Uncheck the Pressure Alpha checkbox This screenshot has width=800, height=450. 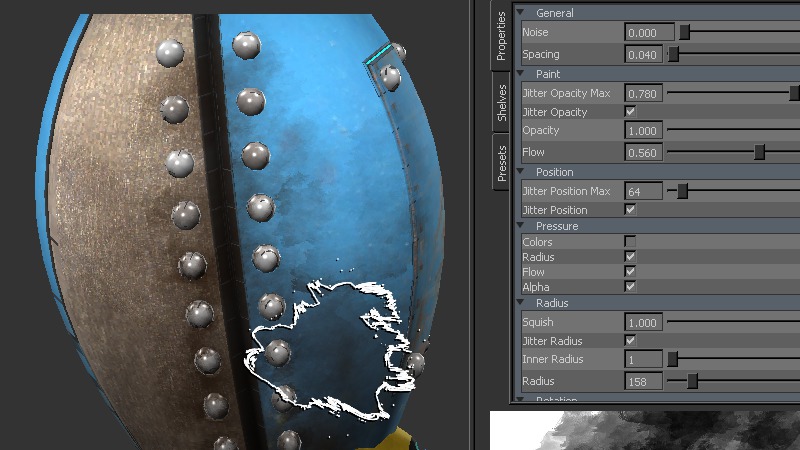click(631, 286)
